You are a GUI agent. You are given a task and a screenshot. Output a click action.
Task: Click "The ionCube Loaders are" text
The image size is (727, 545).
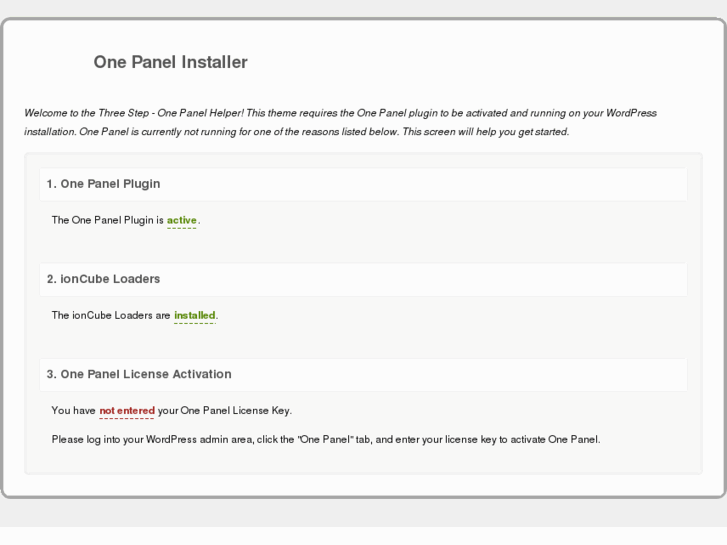click(x=111, y=316)
